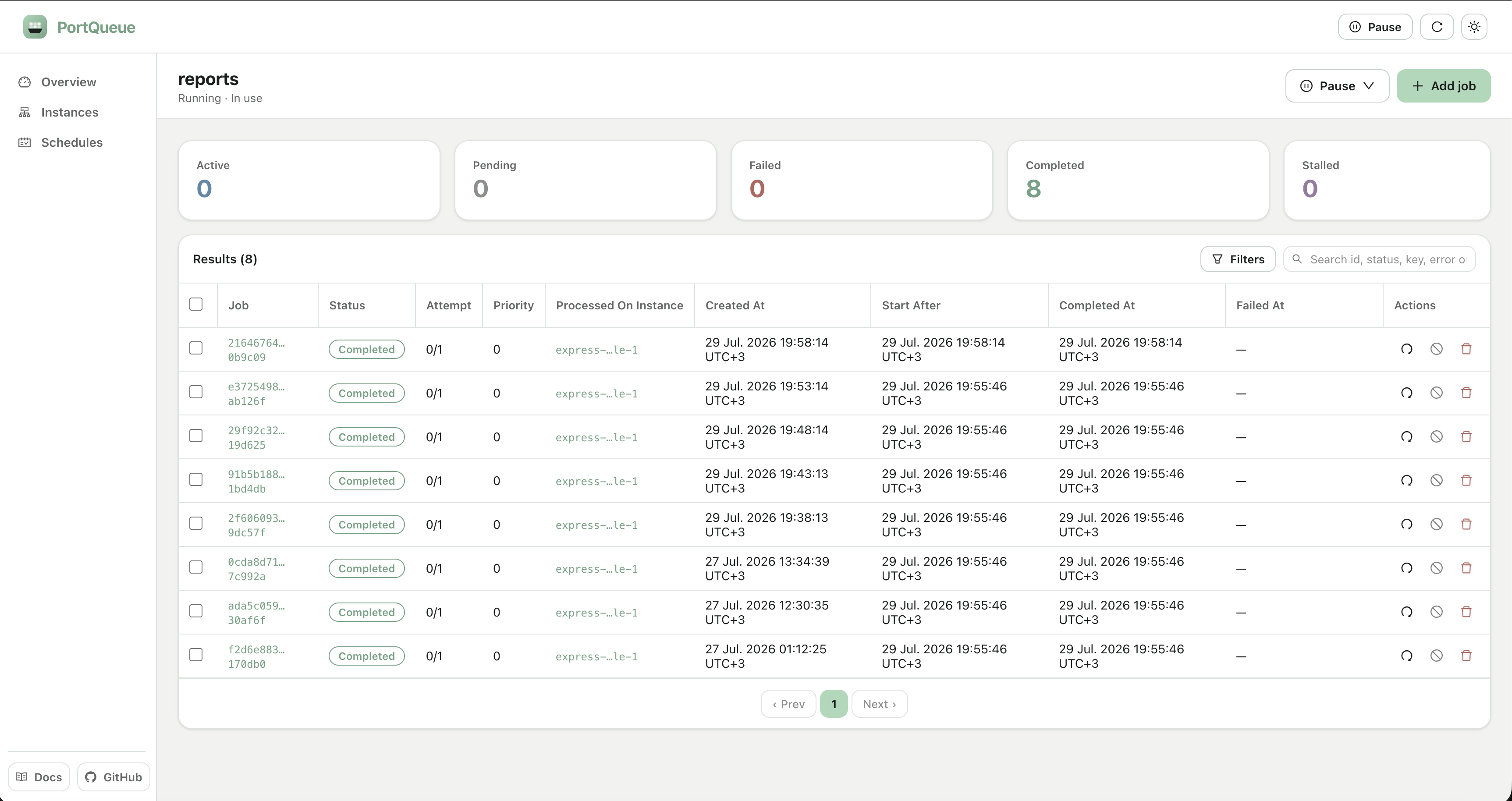Click the Pending stat card
The image size is (1512, 801).
pos(585,180)
